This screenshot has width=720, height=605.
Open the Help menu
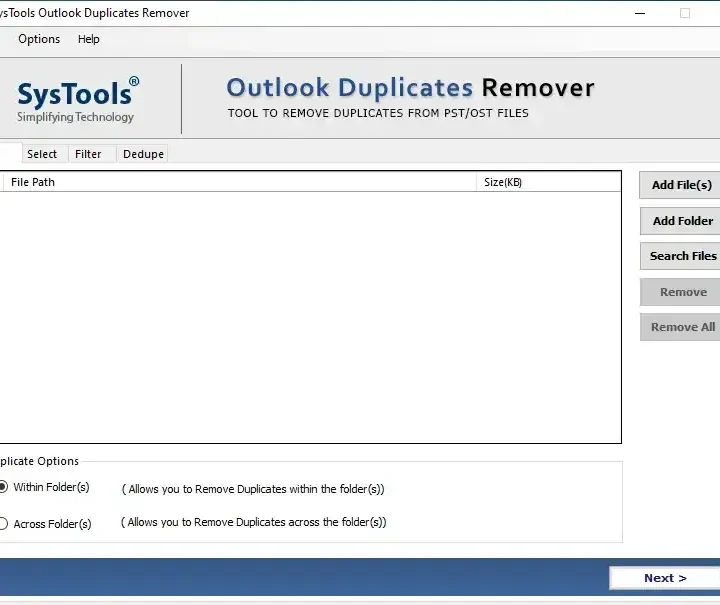89,39
